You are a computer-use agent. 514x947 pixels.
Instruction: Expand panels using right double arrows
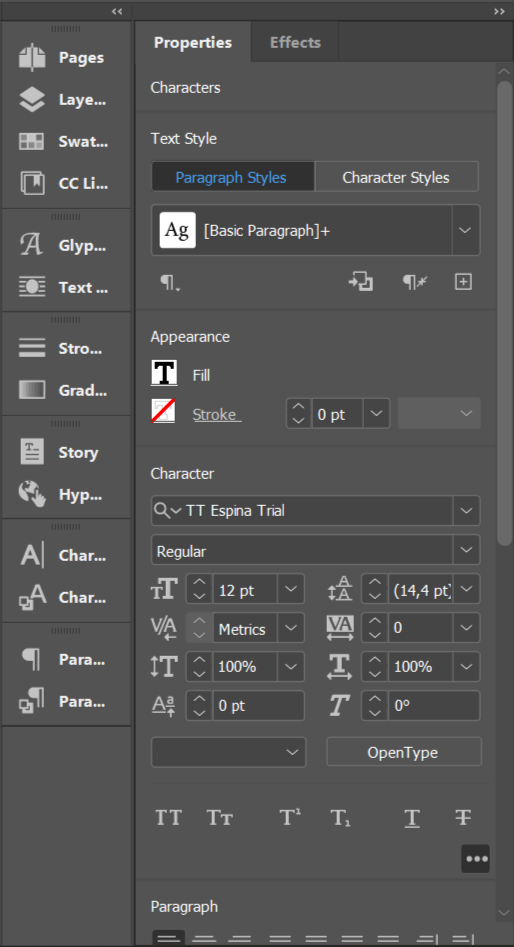coord(499,11)
